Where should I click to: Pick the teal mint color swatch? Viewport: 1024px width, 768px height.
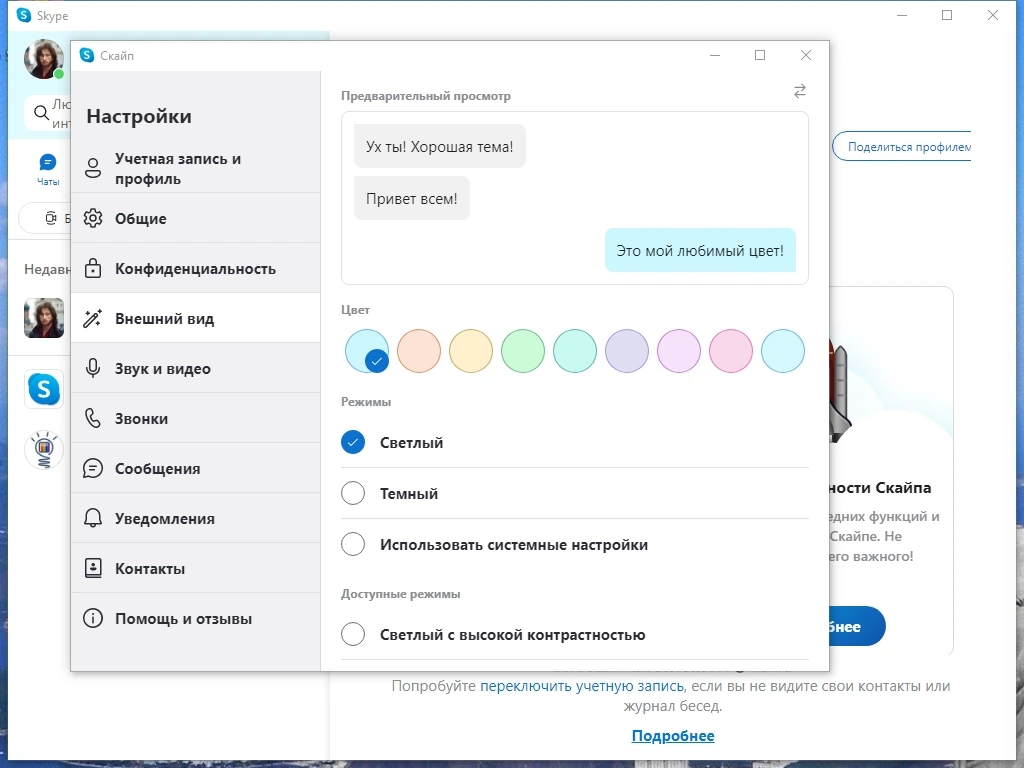coord(575,351)
